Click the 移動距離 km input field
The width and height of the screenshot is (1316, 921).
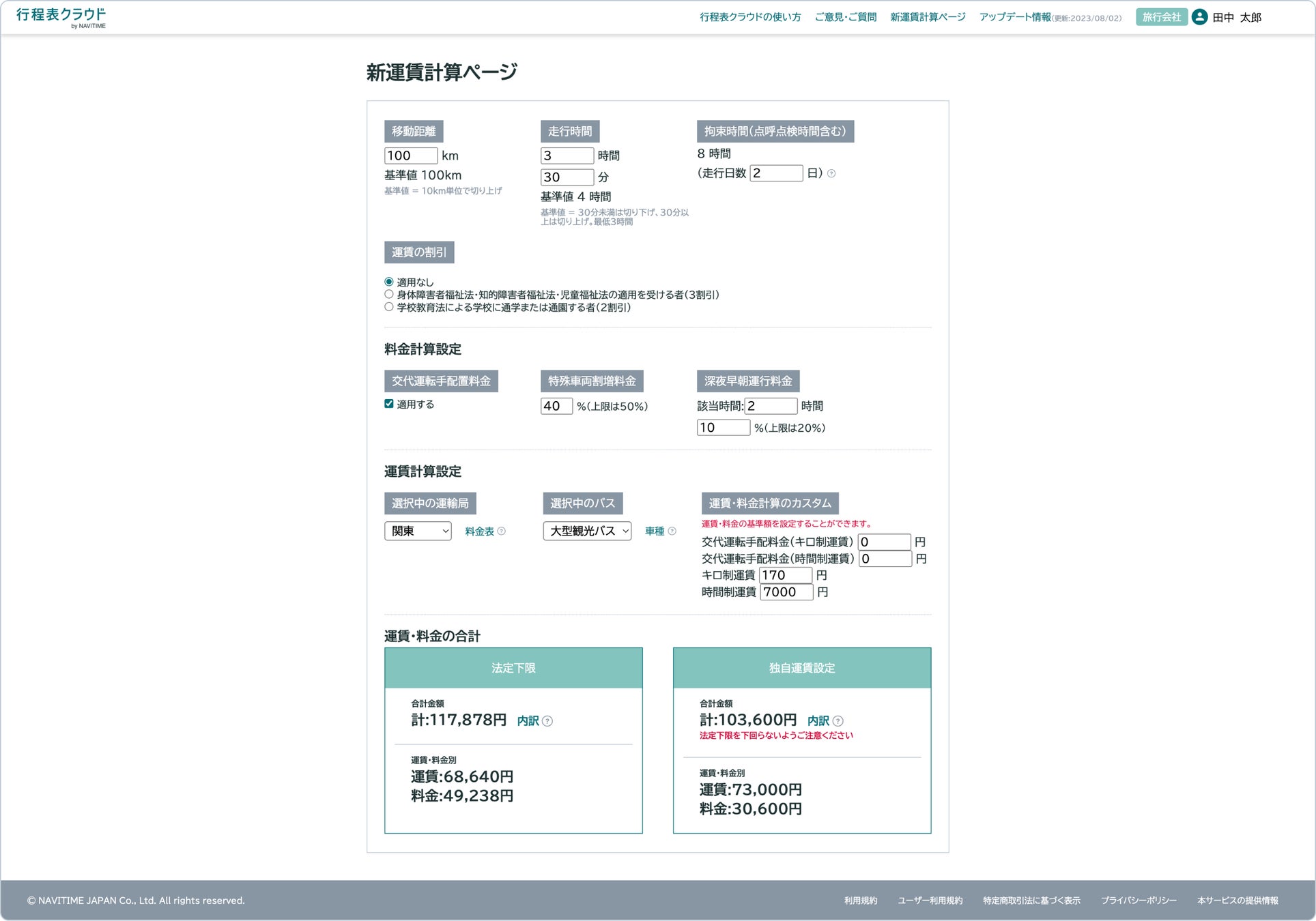point(410,156)
